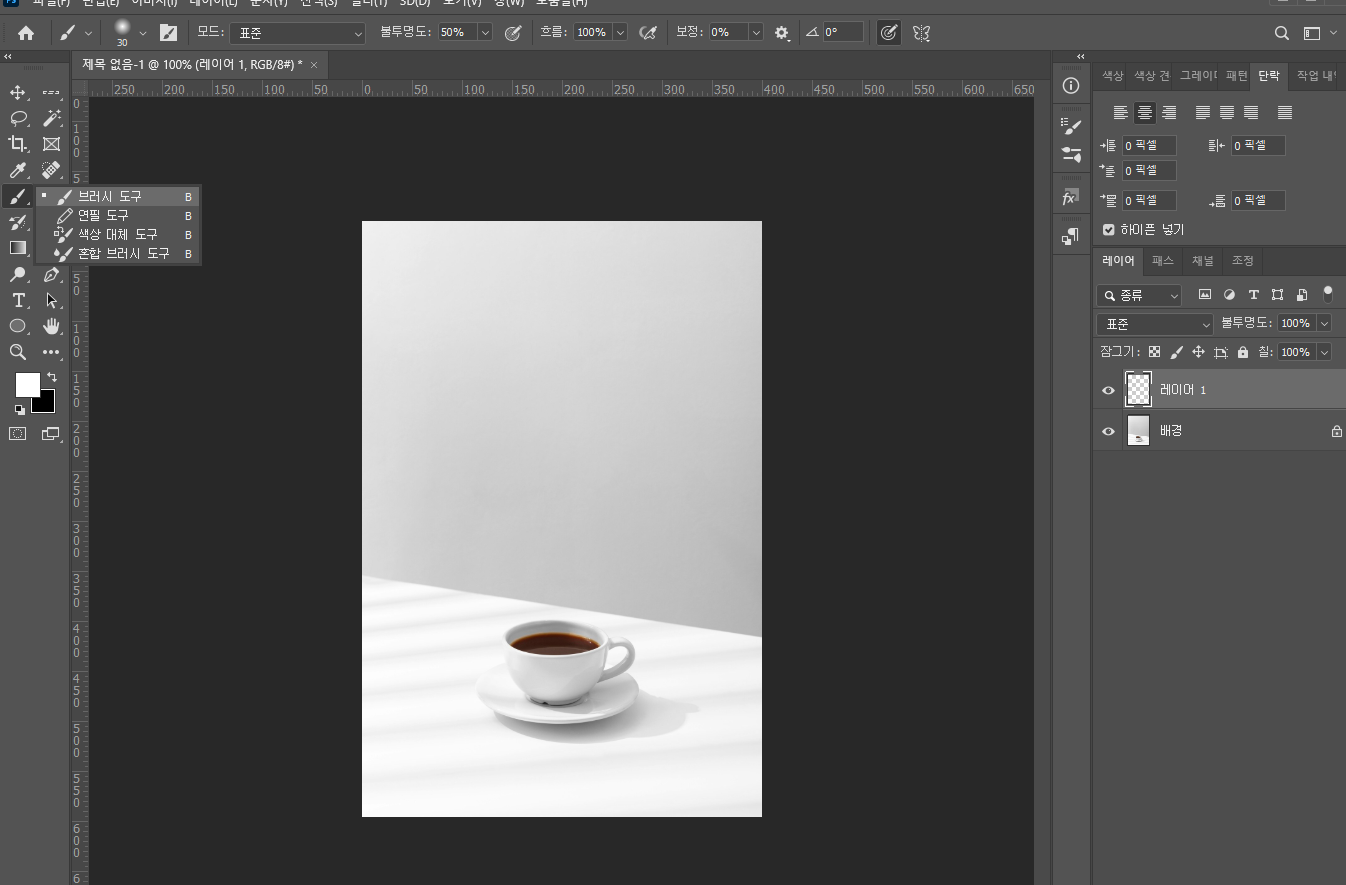This screenshot has width=1346, height=885.
Task: Choose 혼합 브러시 도구 from the flyout
Action: 118,254
